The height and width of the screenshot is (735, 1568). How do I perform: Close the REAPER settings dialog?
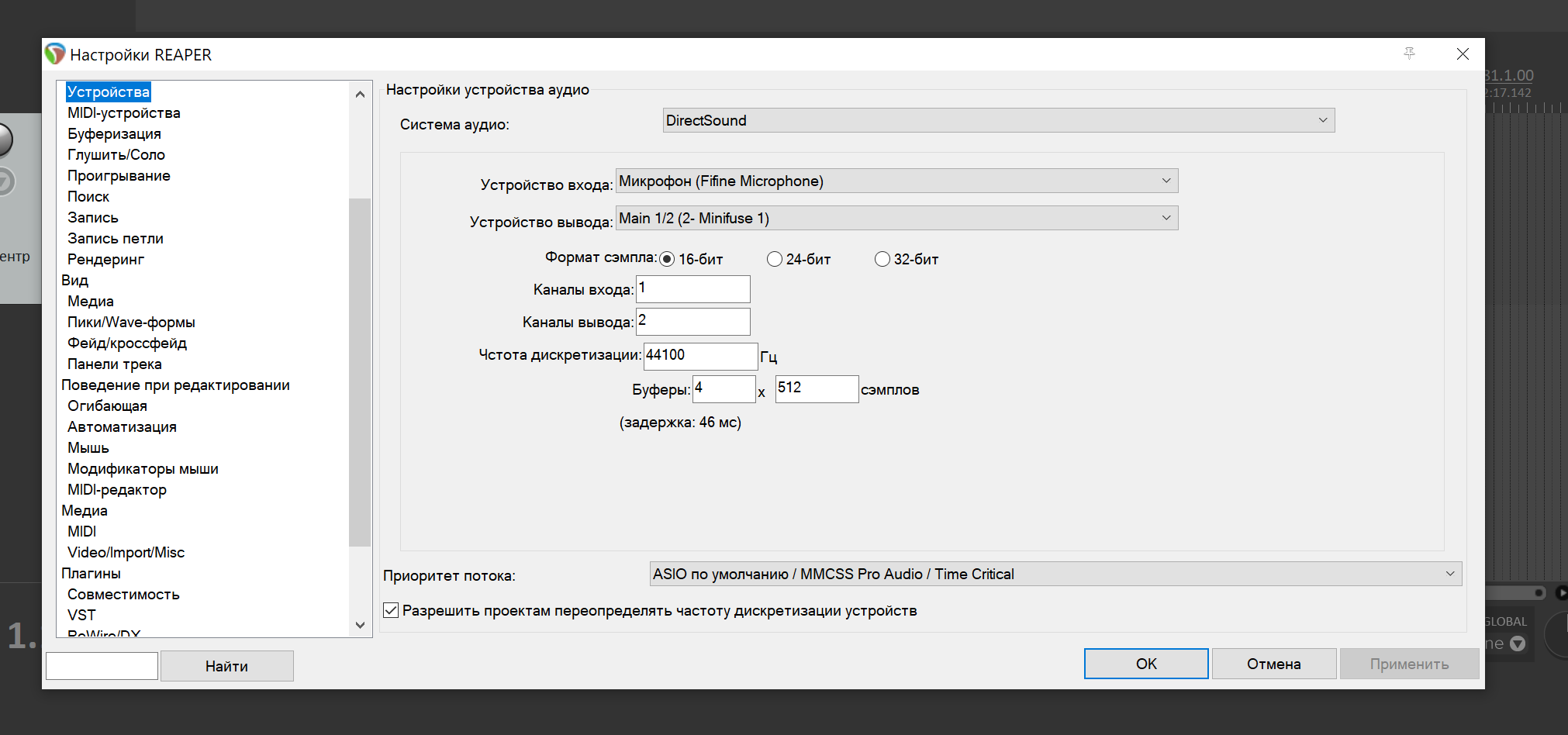pos(1463,53)
